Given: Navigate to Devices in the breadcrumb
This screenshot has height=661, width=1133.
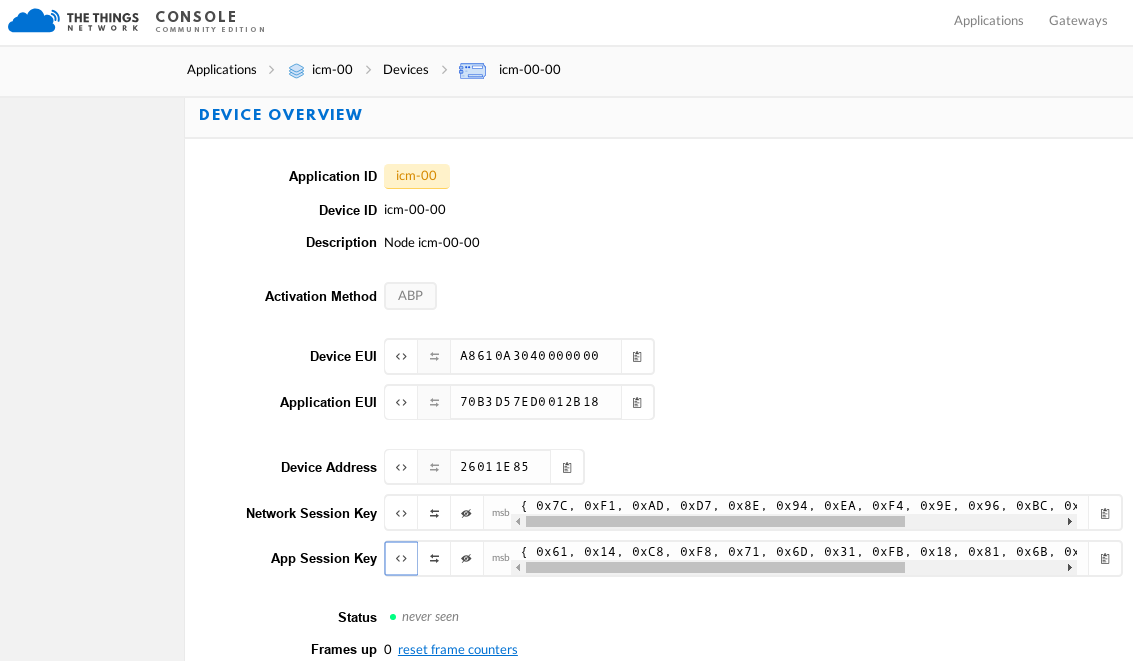Looking at the screenshot, I should [405, 69].
